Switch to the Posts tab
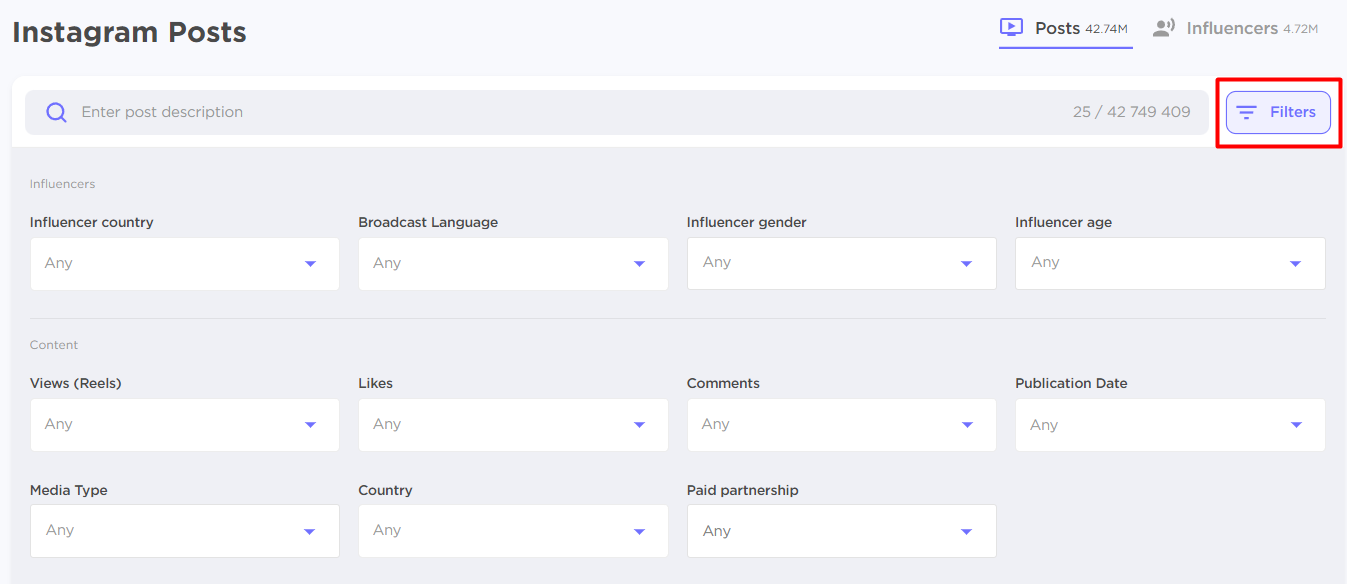The image size is (1347, 584). point(1065,29)
